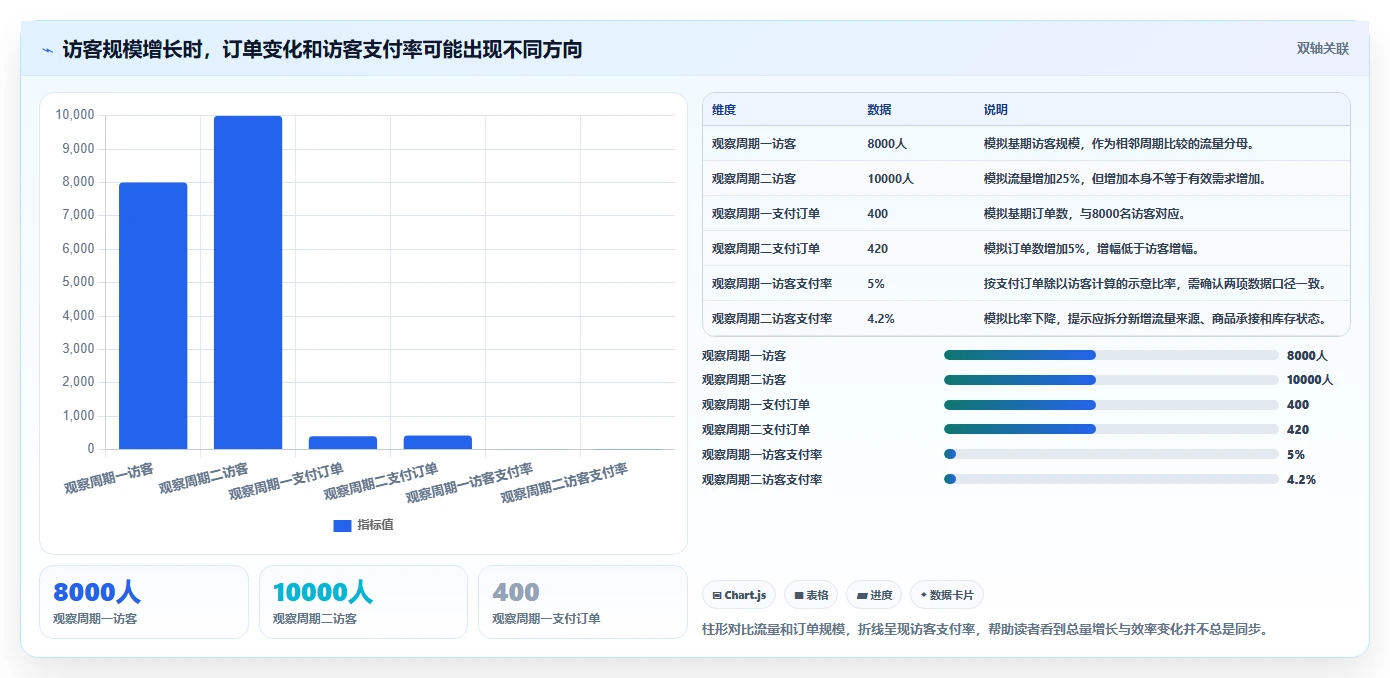Click the 1,000 y-axis tick label
The image size is (1390, 678).
[x=78, y=416]
